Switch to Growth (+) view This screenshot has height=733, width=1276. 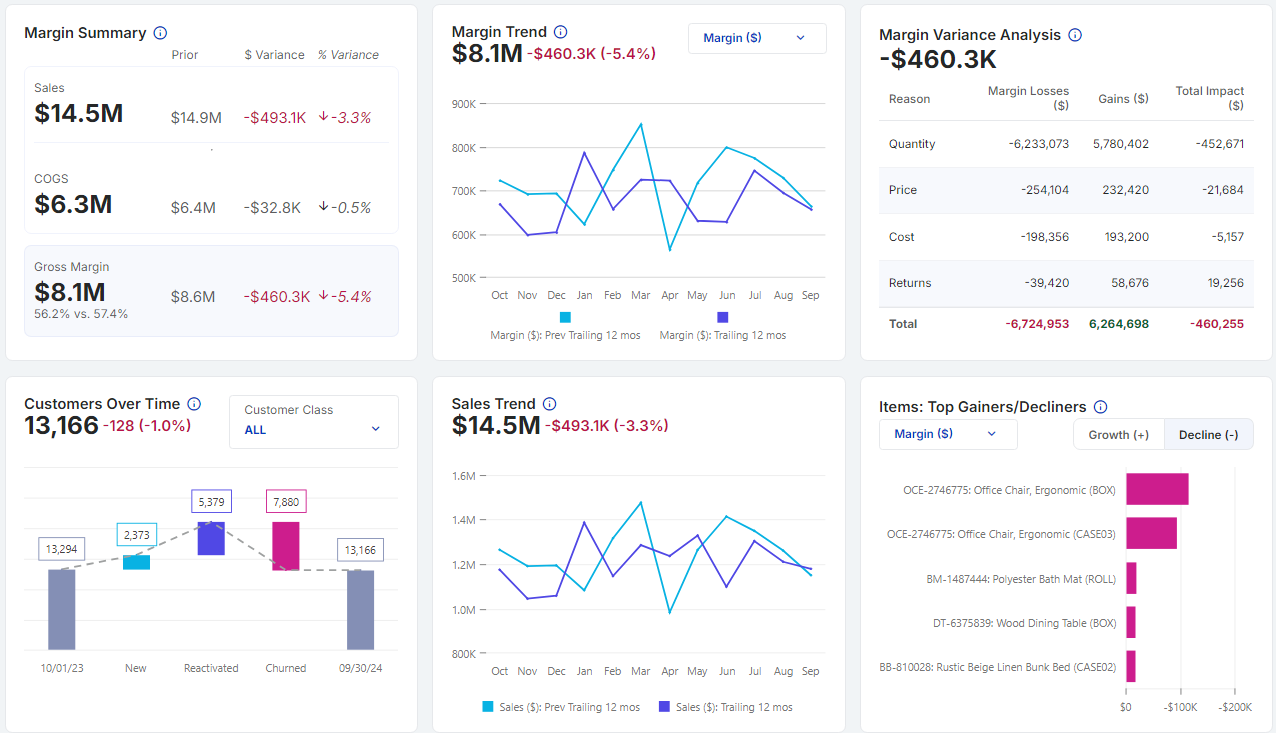point(1118,434)
